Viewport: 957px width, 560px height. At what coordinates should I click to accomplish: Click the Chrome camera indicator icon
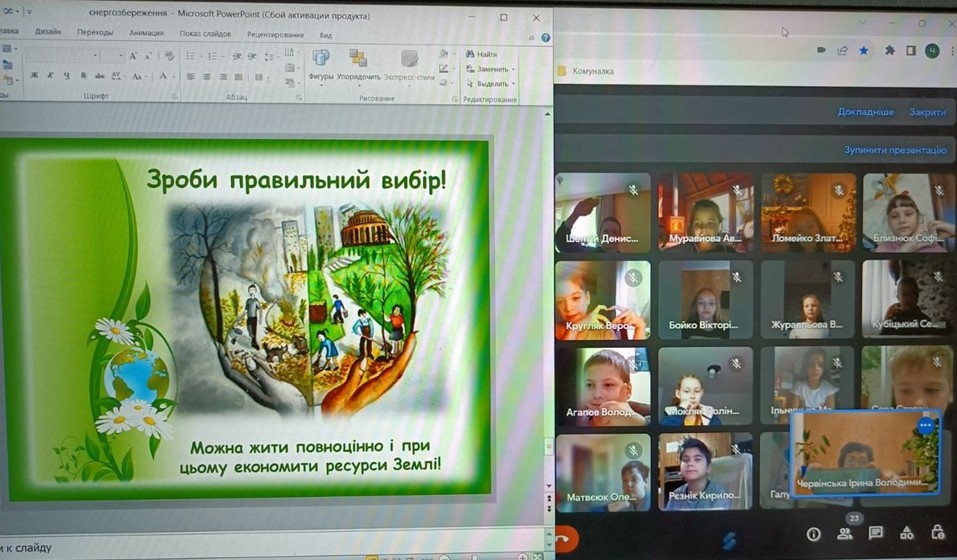(x=822, y=50)
